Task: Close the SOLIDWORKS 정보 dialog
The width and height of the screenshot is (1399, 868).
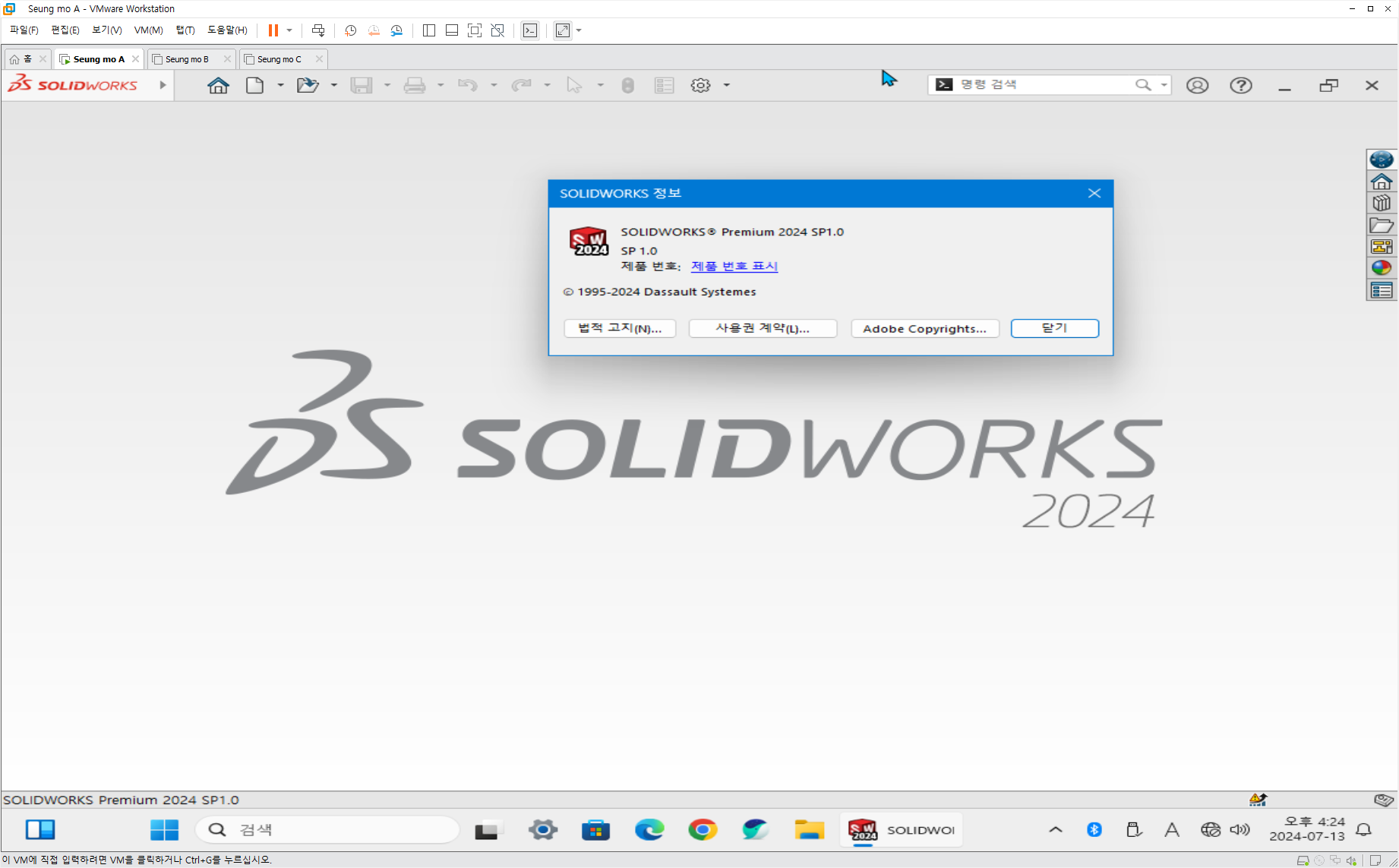Action: point(1094,193)
